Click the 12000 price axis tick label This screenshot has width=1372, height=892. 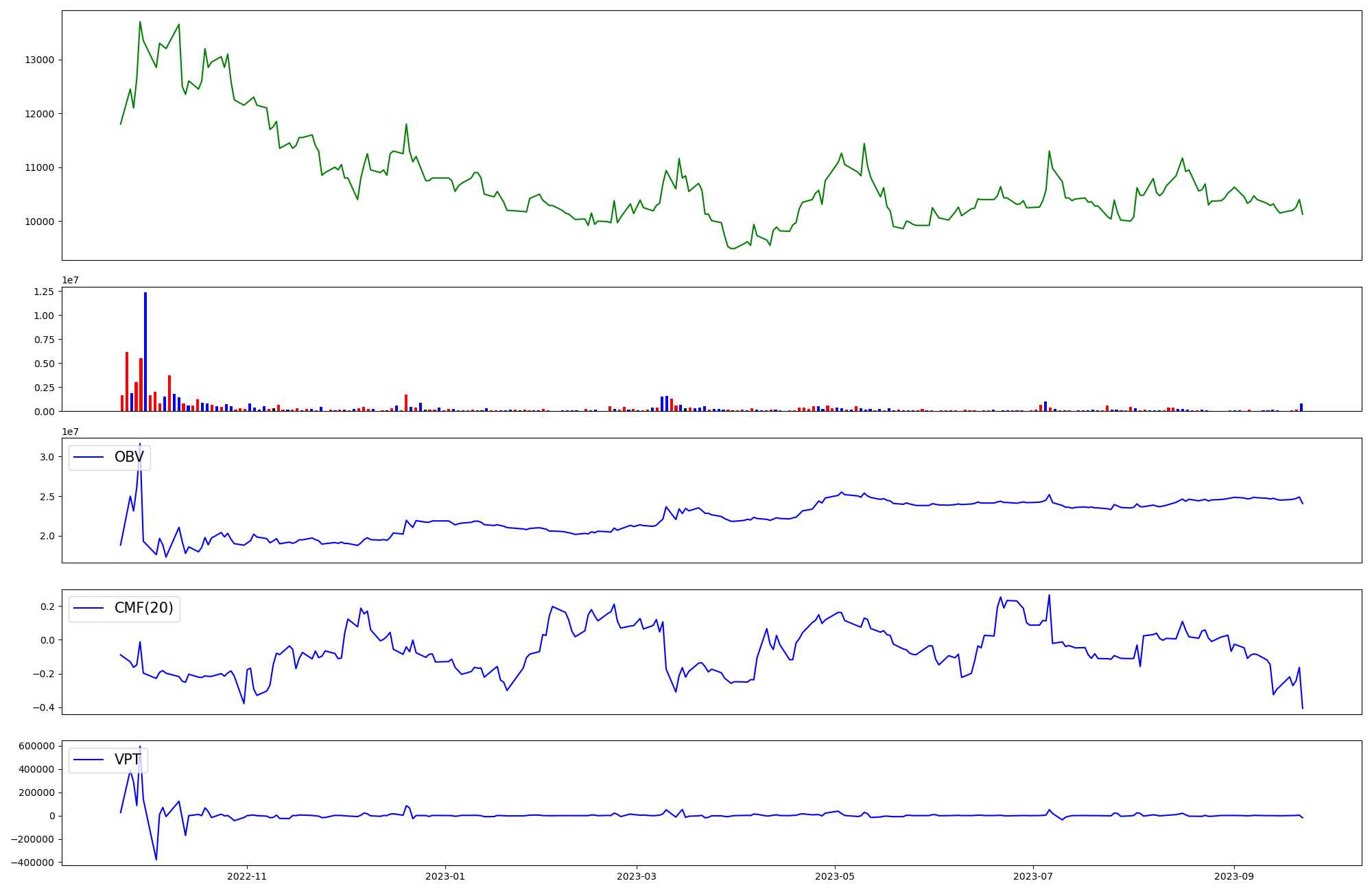pyautogui.click(x=39, y=114)
